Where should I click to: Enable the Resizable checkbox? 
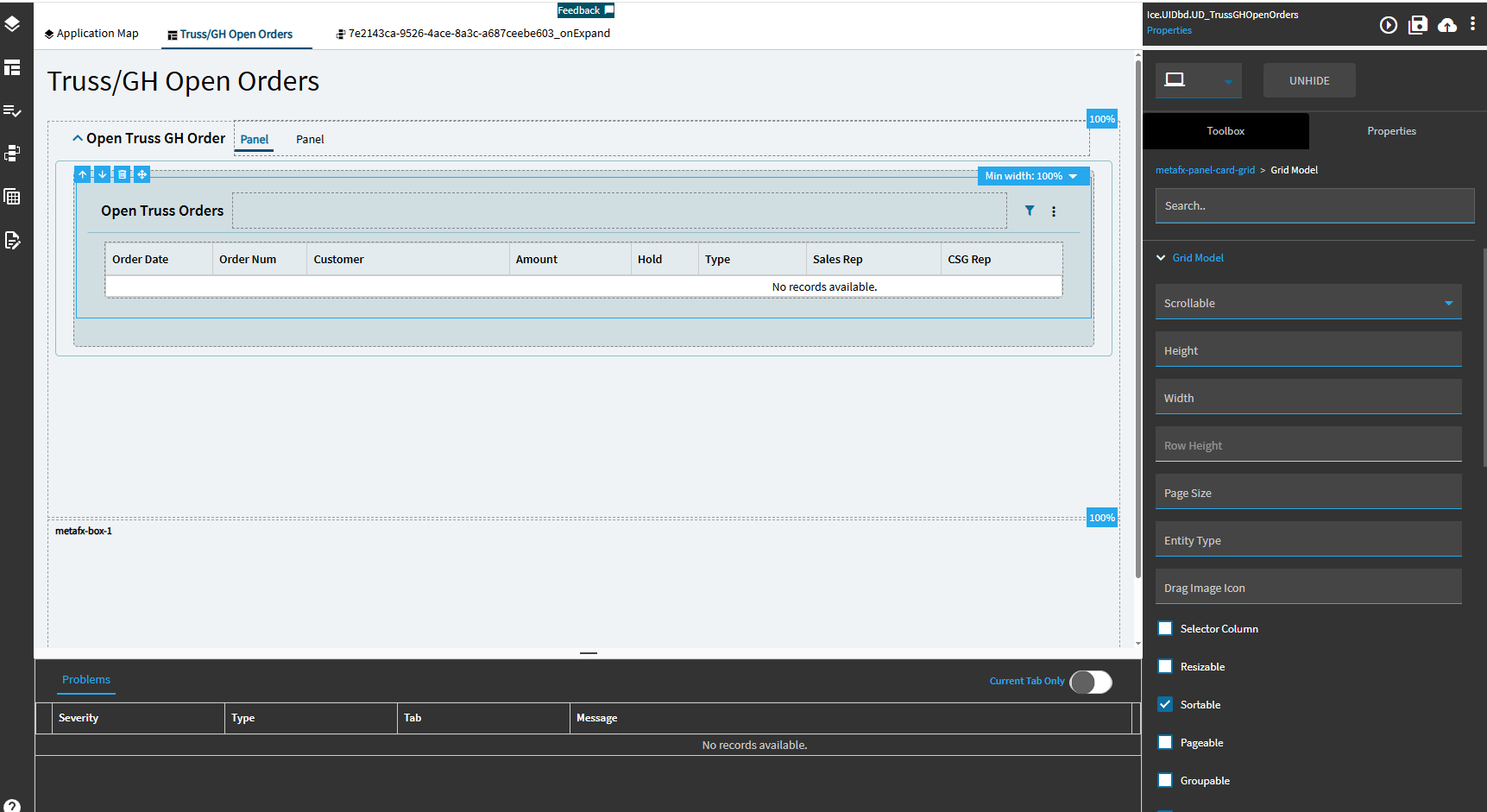click(x=1165, y=666)
